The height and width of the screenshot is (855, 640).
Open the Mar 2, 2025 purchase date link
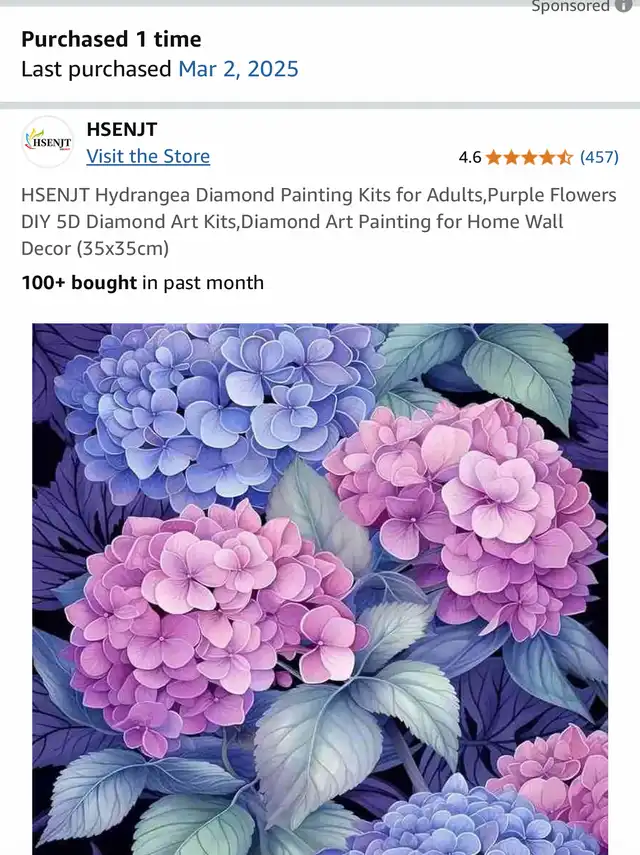click(238, 69)
